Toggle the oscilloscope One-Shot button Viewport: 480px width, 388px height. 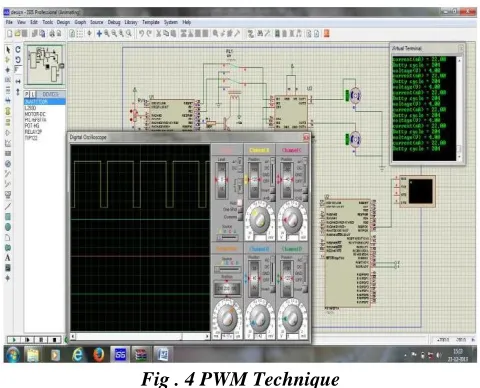click(239, 210)
